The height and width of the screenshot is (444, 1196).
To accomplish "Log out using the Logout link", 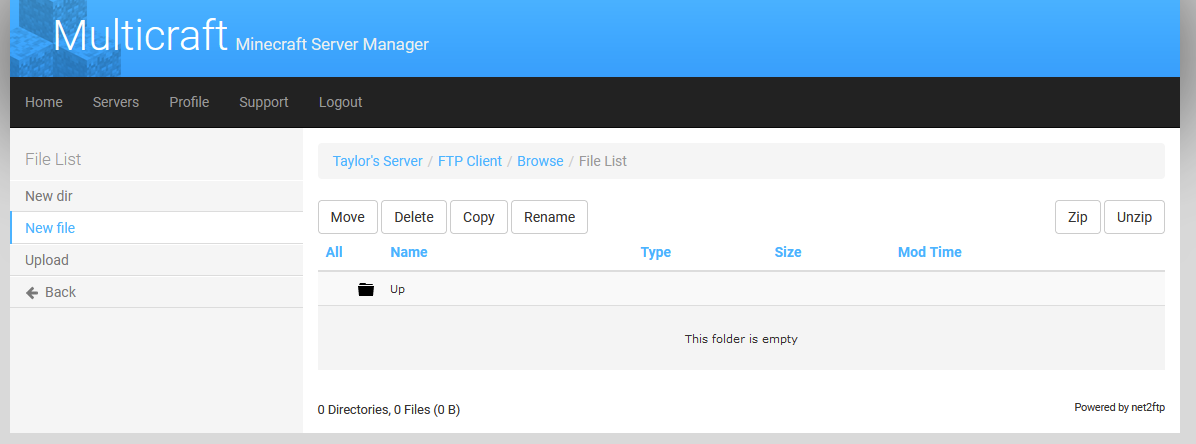I will [x=341, y=102].
